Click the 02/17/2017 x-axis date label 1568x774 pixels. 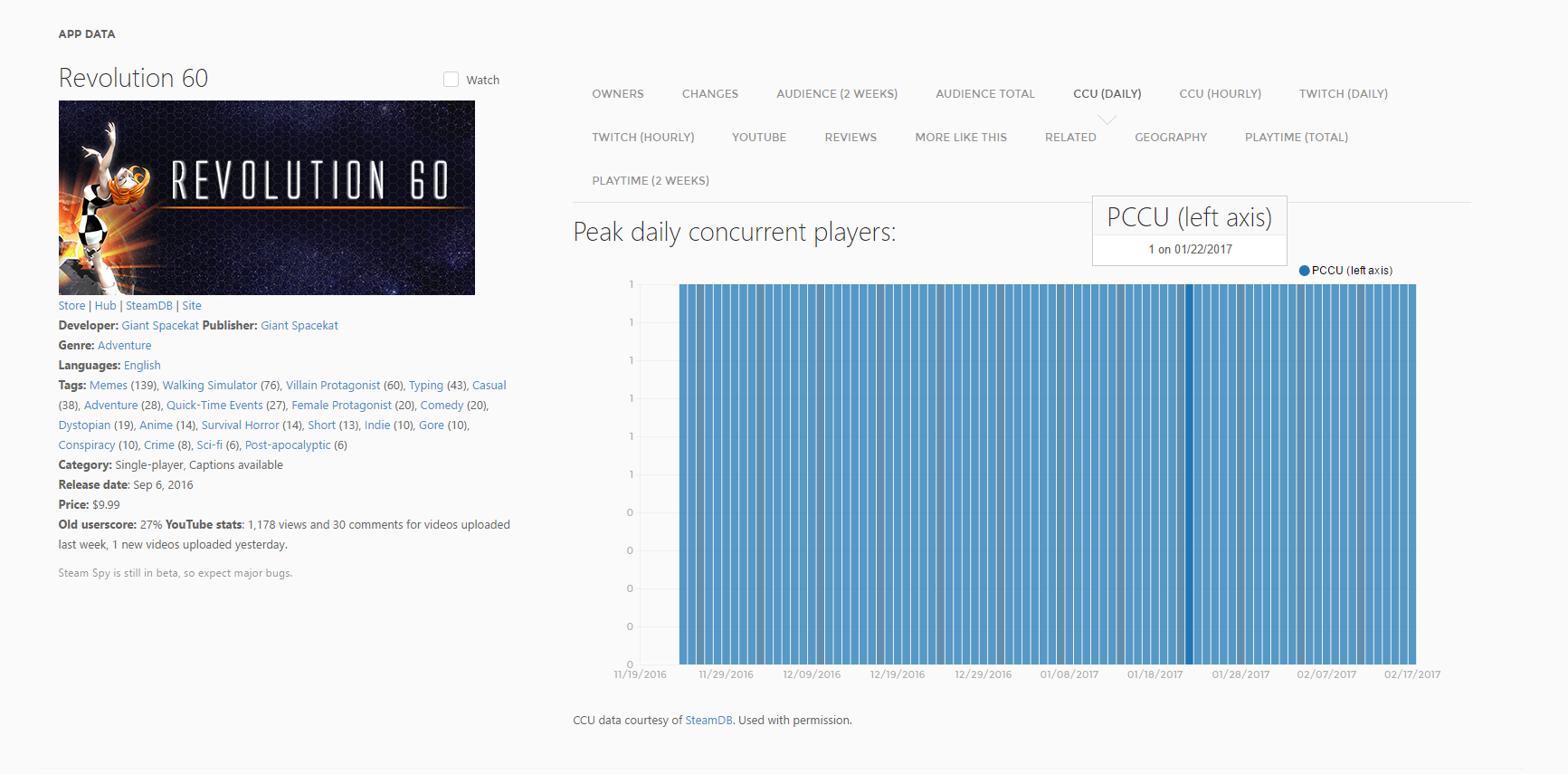(x=1412, y=674)
